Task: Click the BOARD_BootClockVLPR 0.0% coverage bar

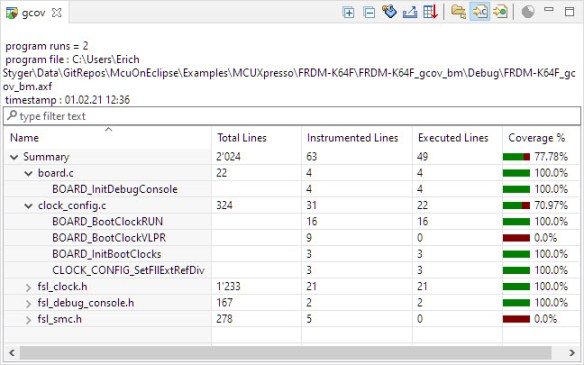Action: click(516, 238)
